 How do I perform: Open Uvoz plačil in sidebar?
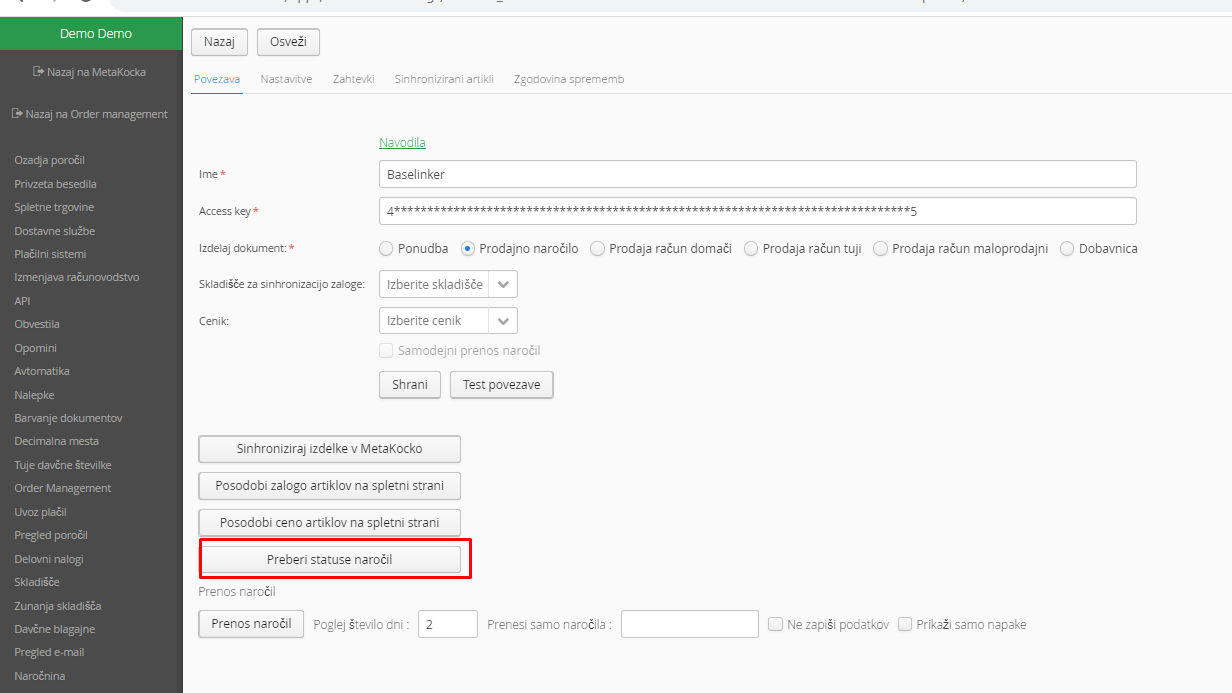click(x=40, y=512)
